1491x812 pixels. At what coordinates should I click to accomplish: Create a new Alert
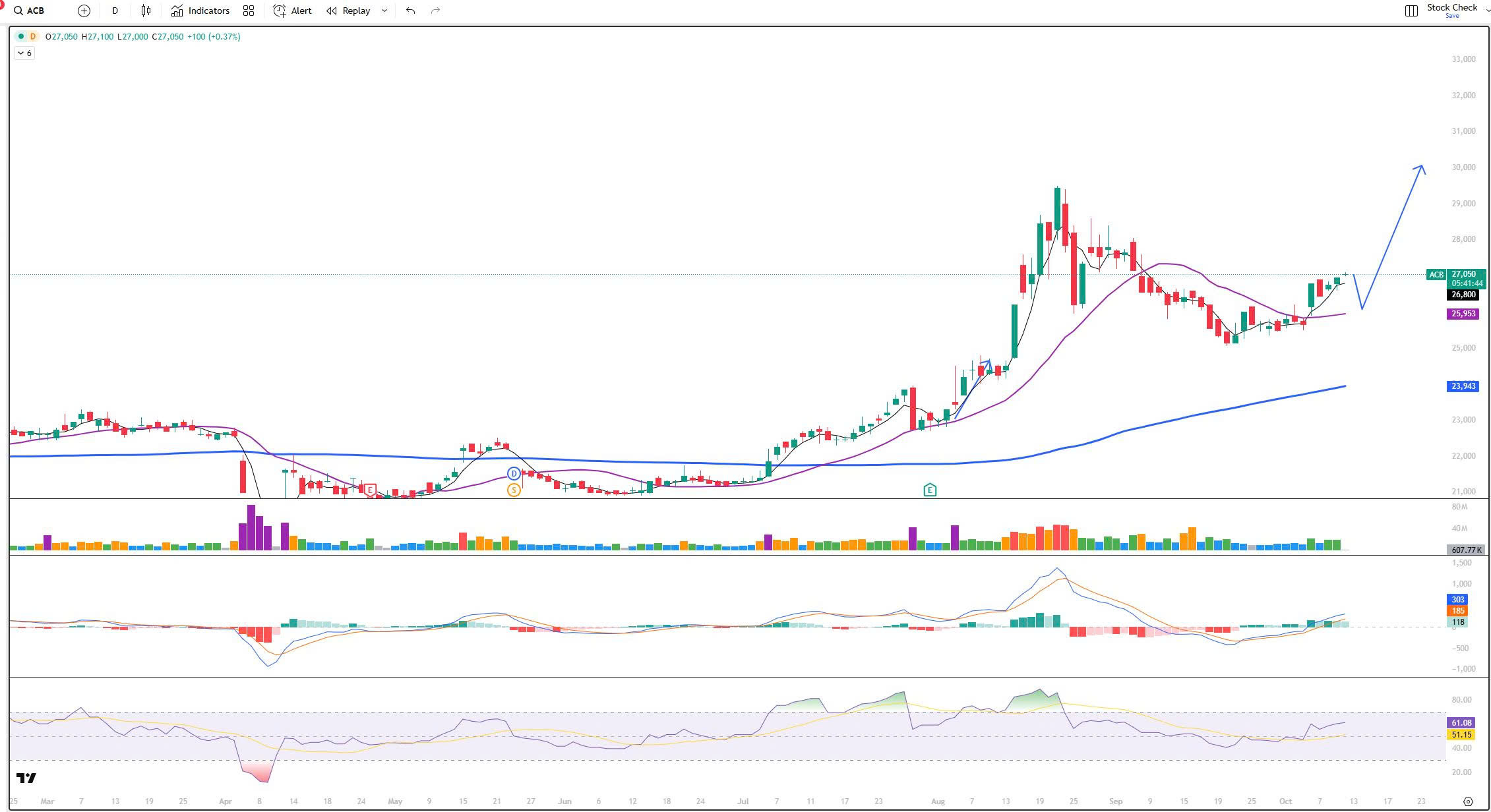tap(292, 11)
